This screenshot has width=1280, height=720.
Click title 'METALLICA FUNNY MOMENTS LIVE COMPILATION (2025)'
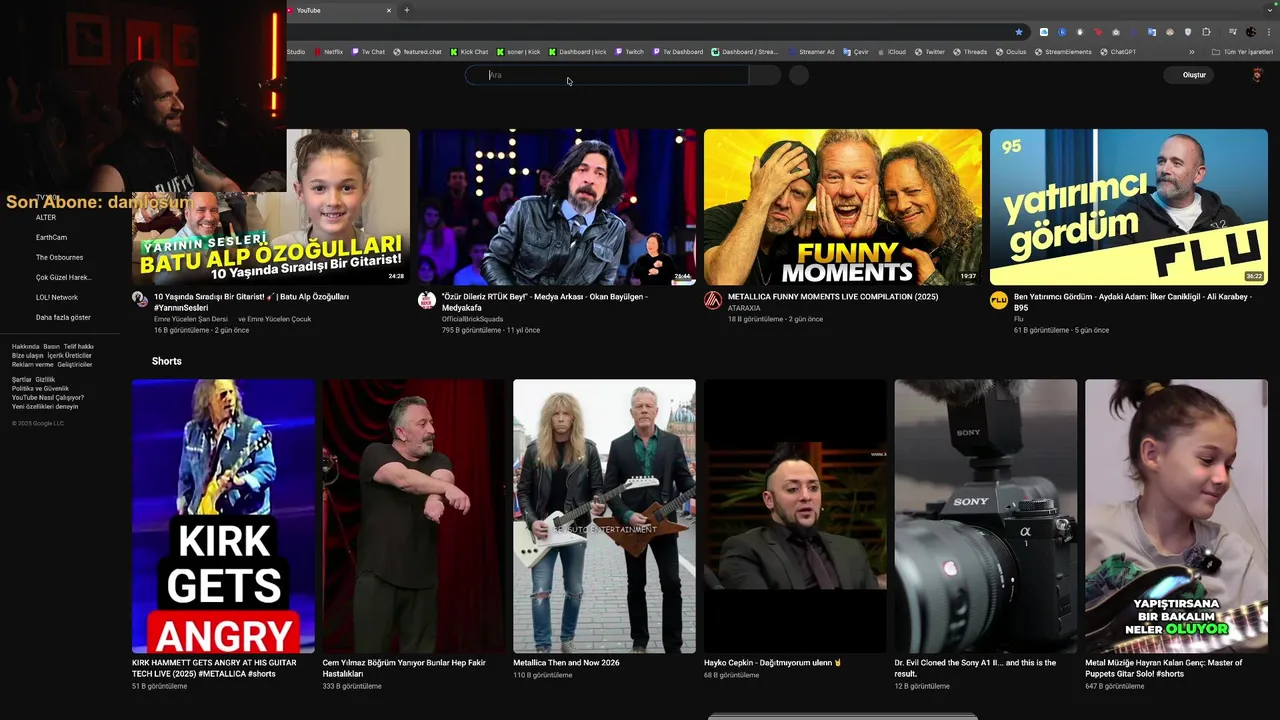point(833,297)
